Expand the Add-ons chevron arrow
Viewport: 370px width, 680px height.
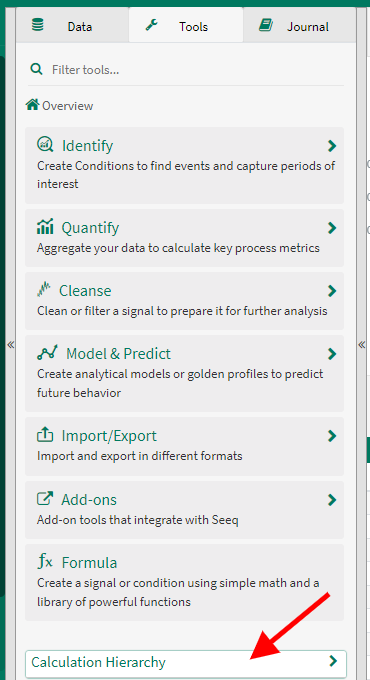(x=332, y=500)
